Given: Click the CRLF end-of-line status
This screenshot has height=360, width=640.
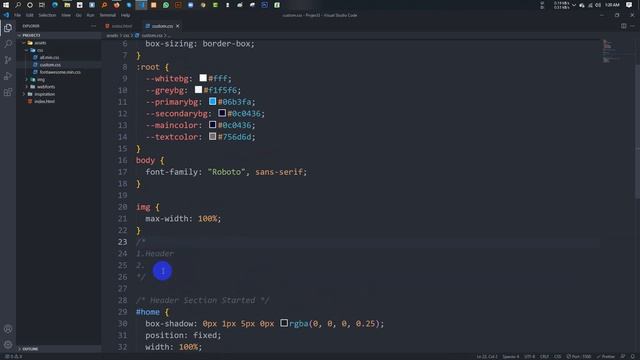Looking at the screenshot, I should 544,356.
